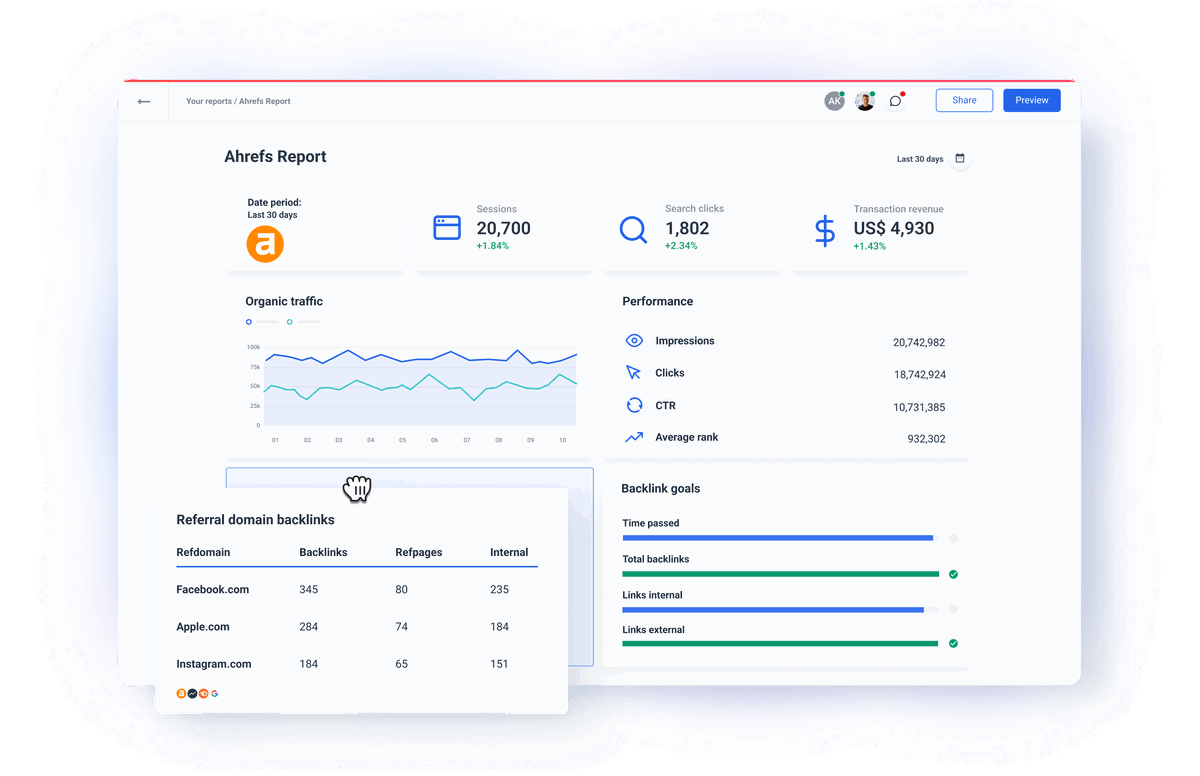
Task: Click the Ahrefs source icon under Date period
Action: click(x=264, y=243)
